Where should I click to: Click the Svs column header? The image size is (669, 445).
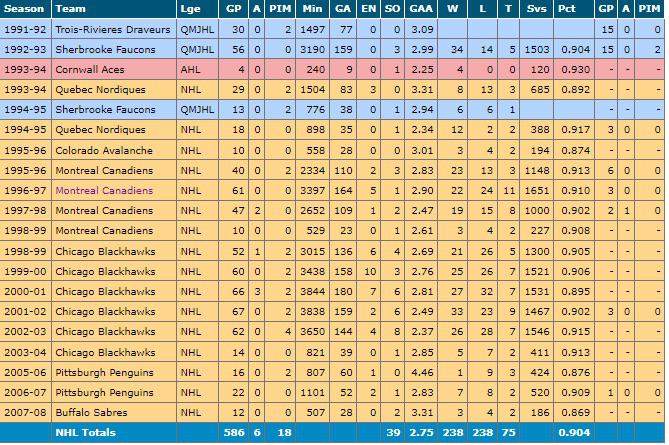(x=536, y=10)
